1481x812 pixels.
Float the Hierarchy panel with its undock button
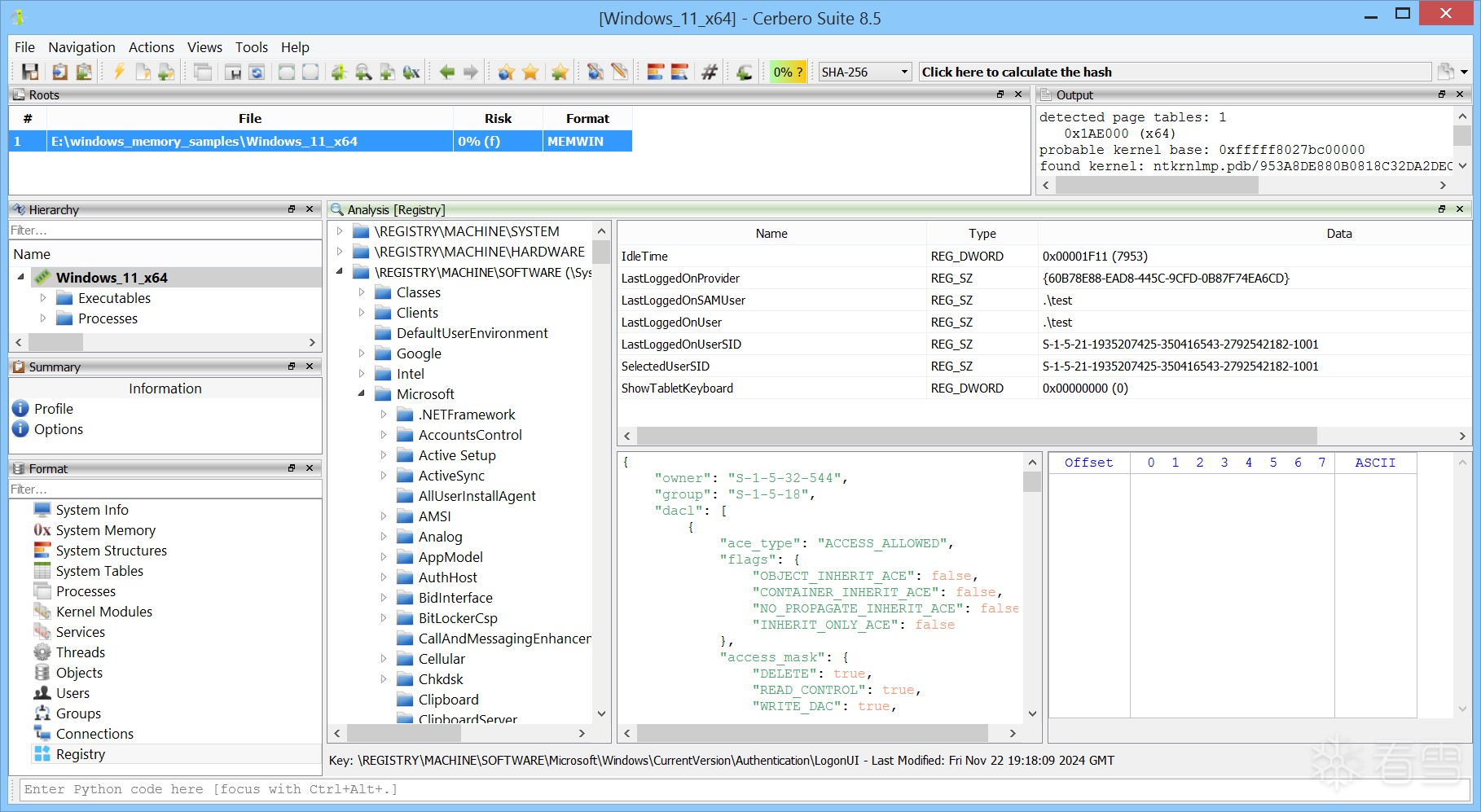292,209
